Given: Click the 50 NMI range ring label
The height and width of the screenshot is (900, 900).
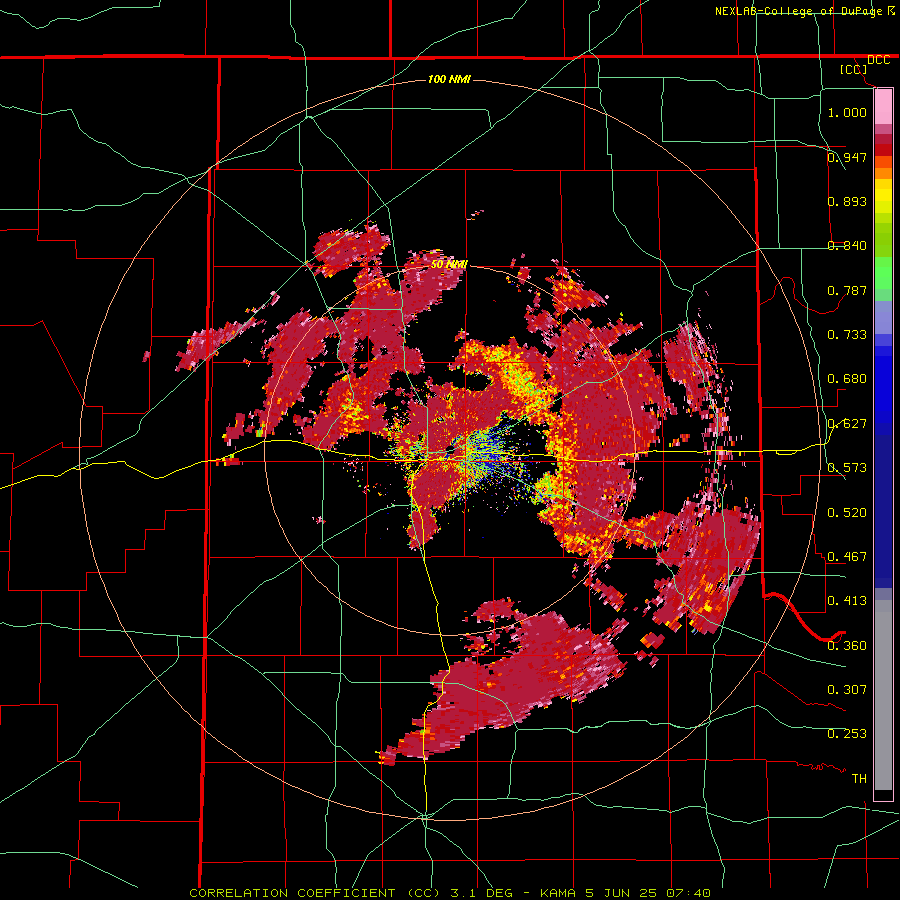Looking at the screenshot, I should pos(449,265).
